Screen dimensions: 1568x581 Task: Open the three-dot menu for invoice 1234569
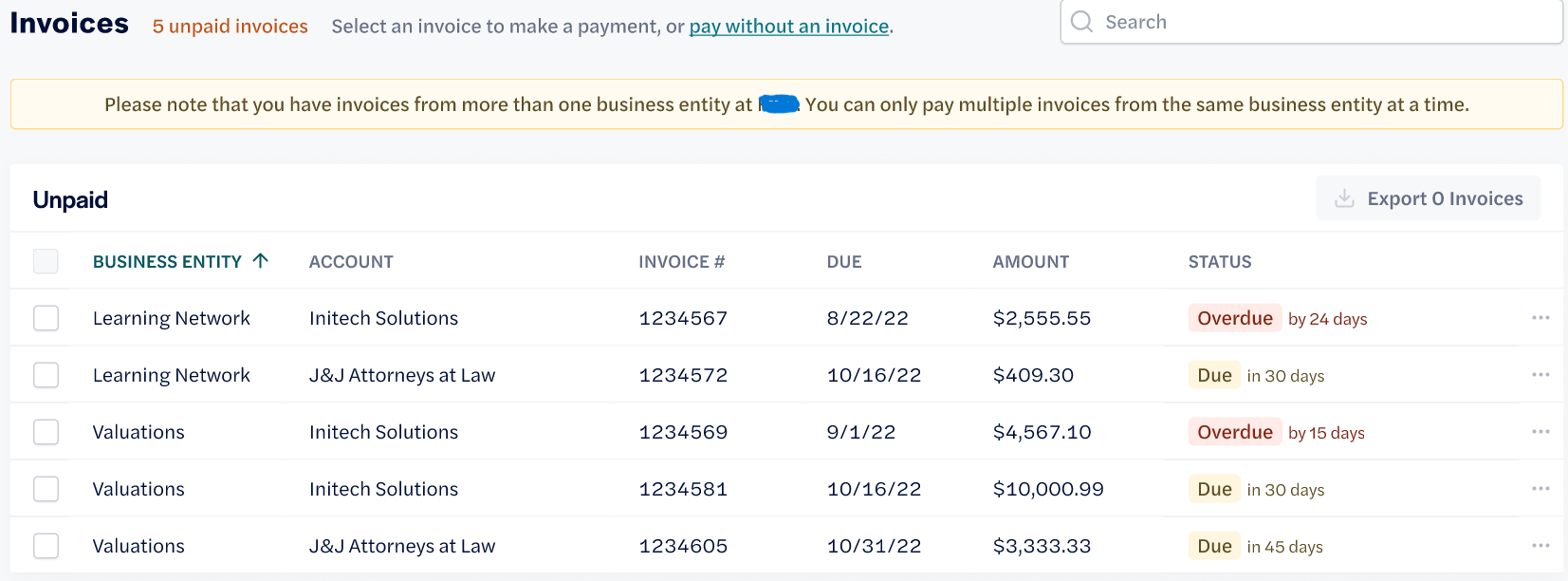coord(1540,432)
